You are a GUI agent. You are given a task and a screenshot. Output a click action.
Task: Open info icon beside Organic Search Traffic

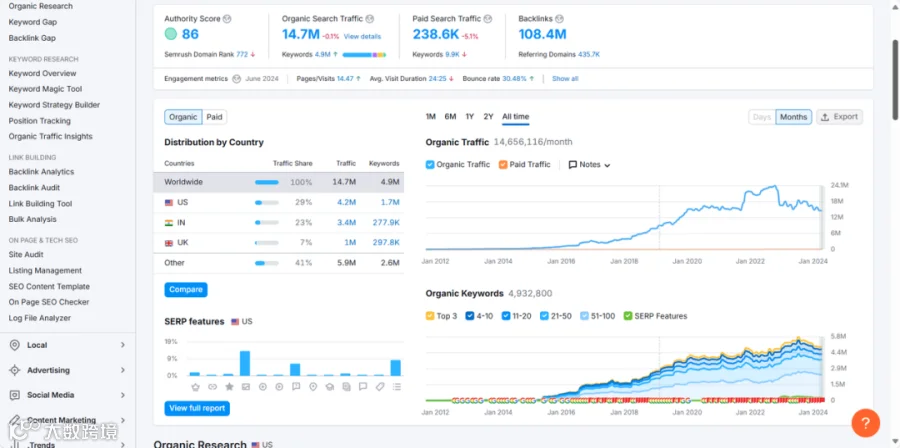coord(370,19)
